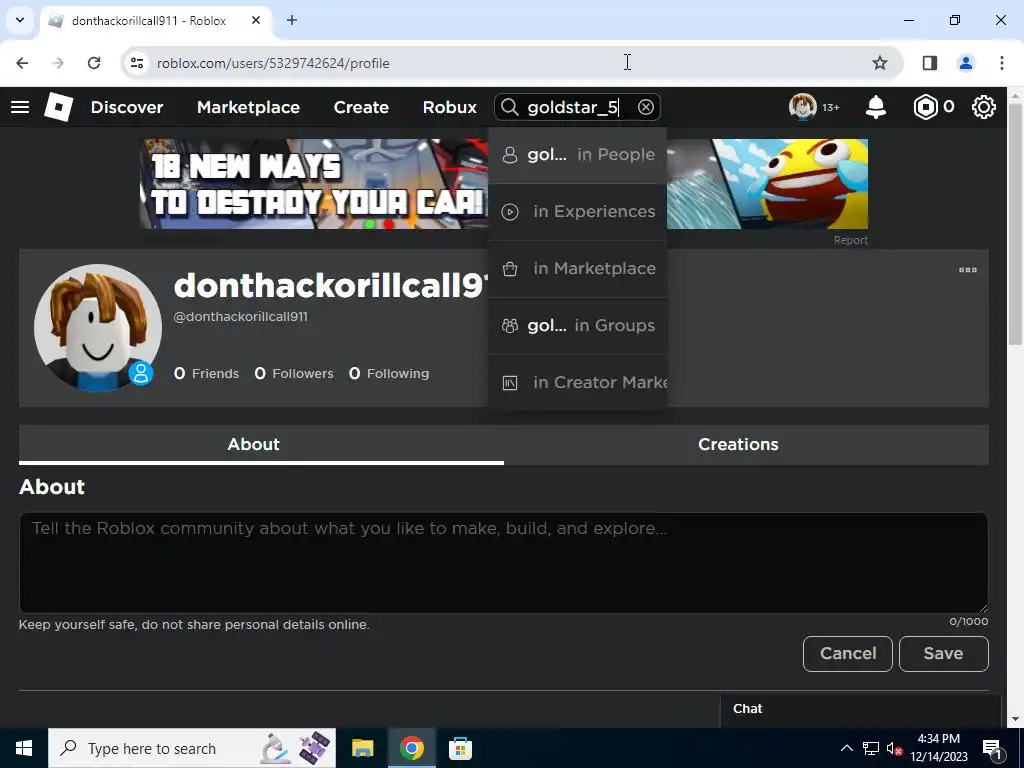The image size is (1024, 768).
Task: Open Chrome from the taskbar
Action: pyautogui.click(x=411, y=748)
